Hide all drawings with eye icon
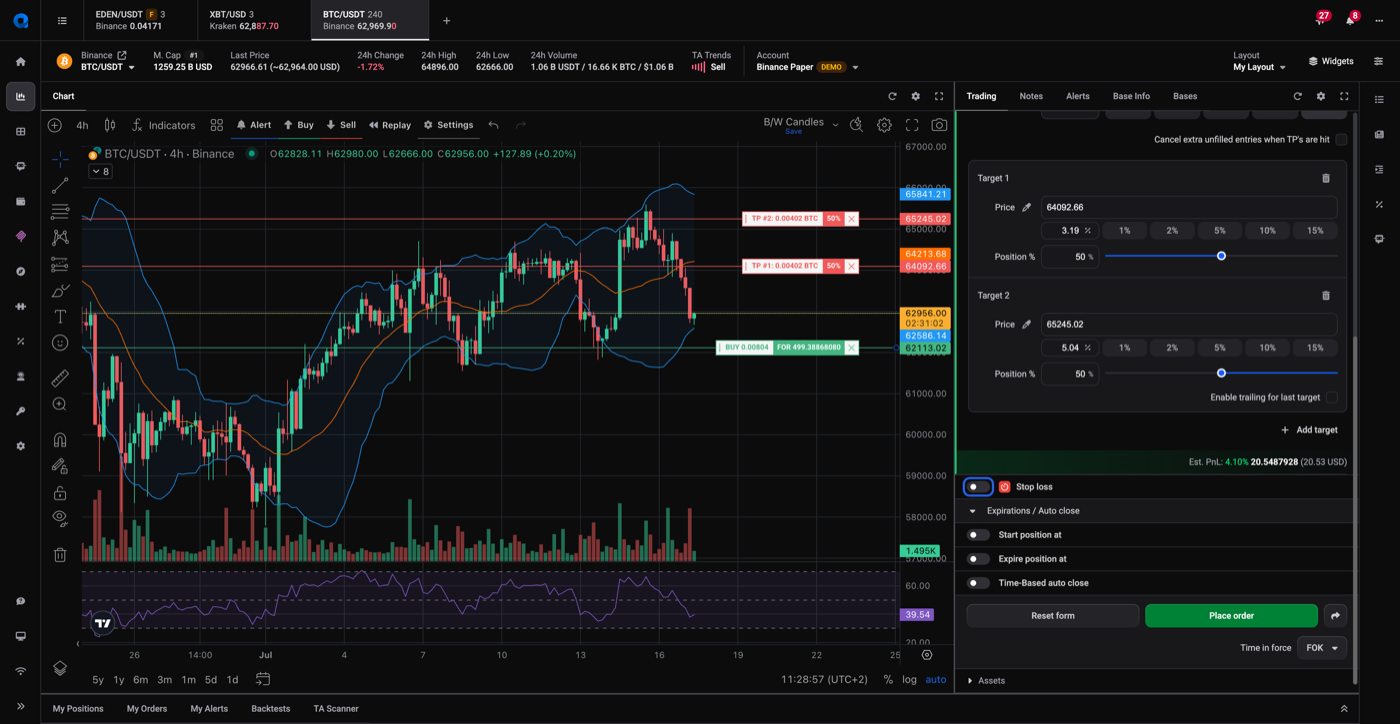The width and height of the screenshot is (1400, 724). tap(60, 518)
